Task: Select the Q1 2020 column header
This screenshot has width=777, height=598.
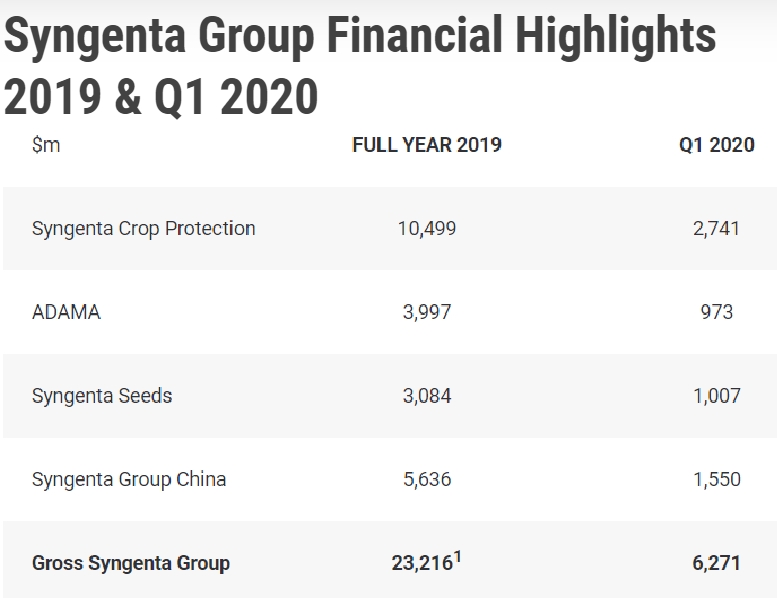Action: (717, 145)
